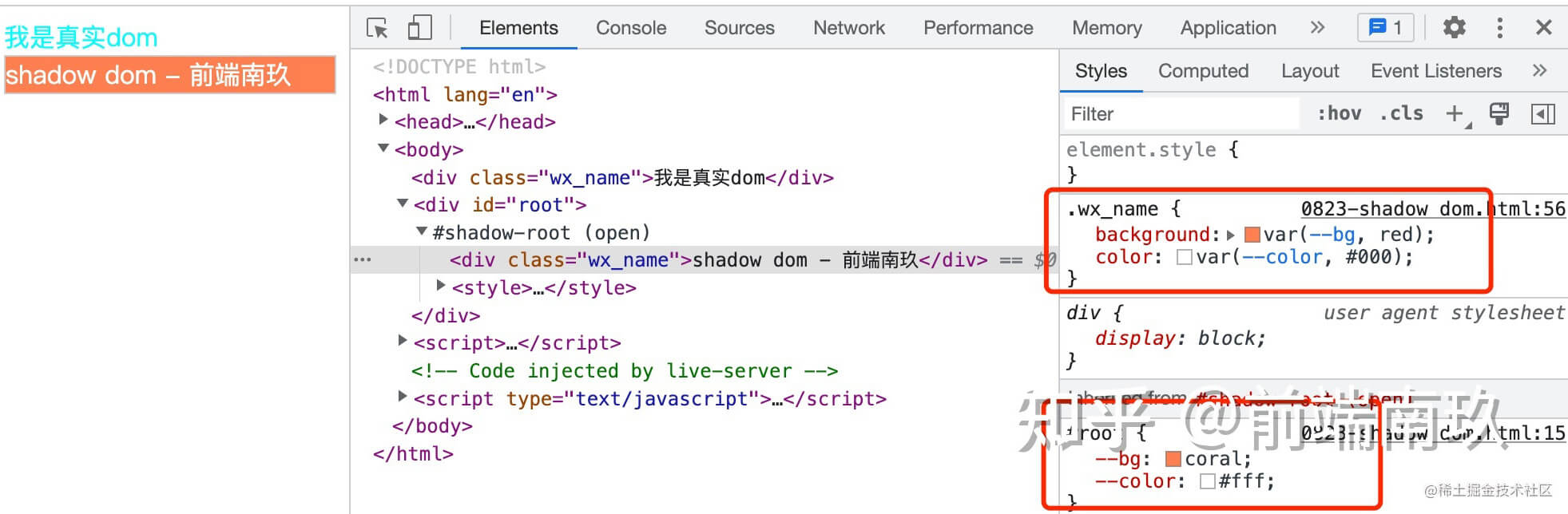Toggle the computed styles sidebar pane icon
The height and width of the screenshot is (514, 1568).
(1543, 114)
